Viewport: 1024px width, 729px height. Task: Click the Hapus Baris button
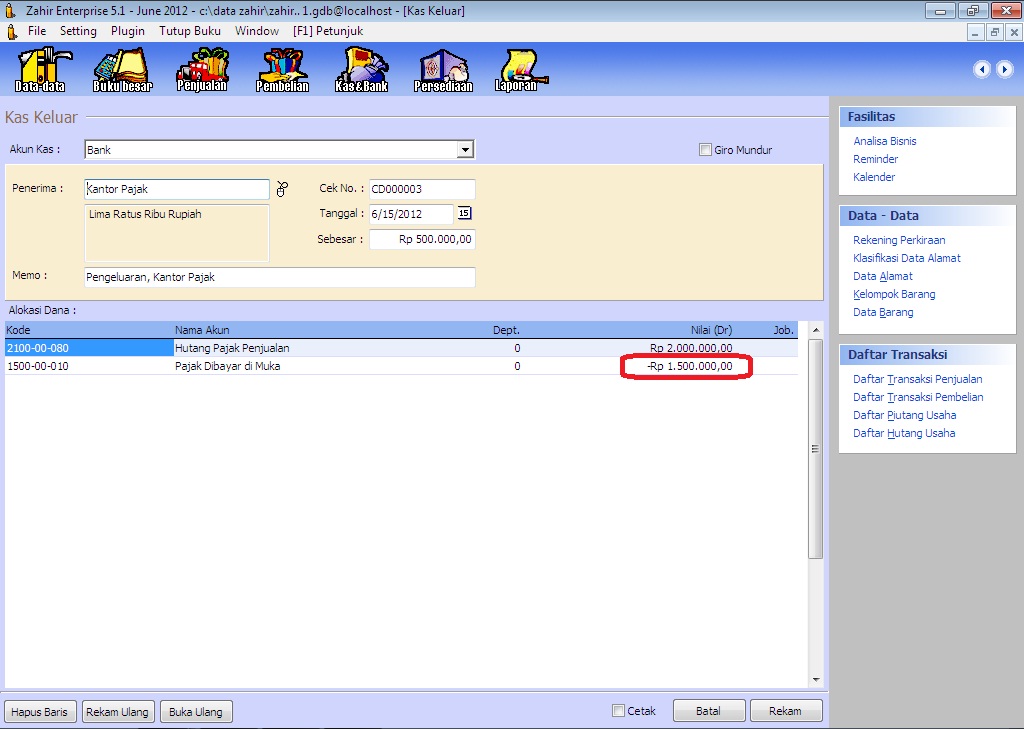[40, 712]
